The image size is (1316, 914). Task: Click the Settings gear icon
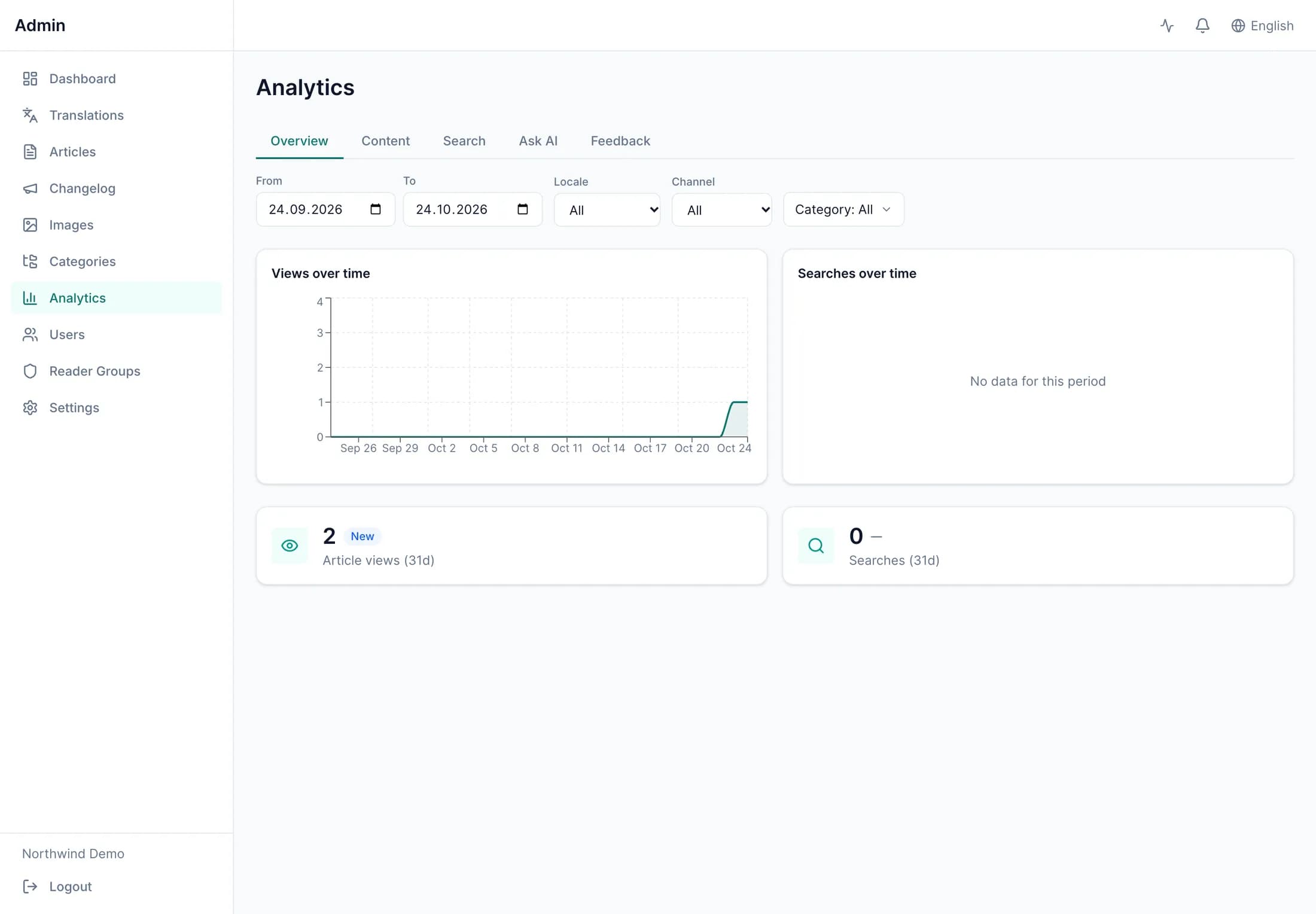click(30, 407)
